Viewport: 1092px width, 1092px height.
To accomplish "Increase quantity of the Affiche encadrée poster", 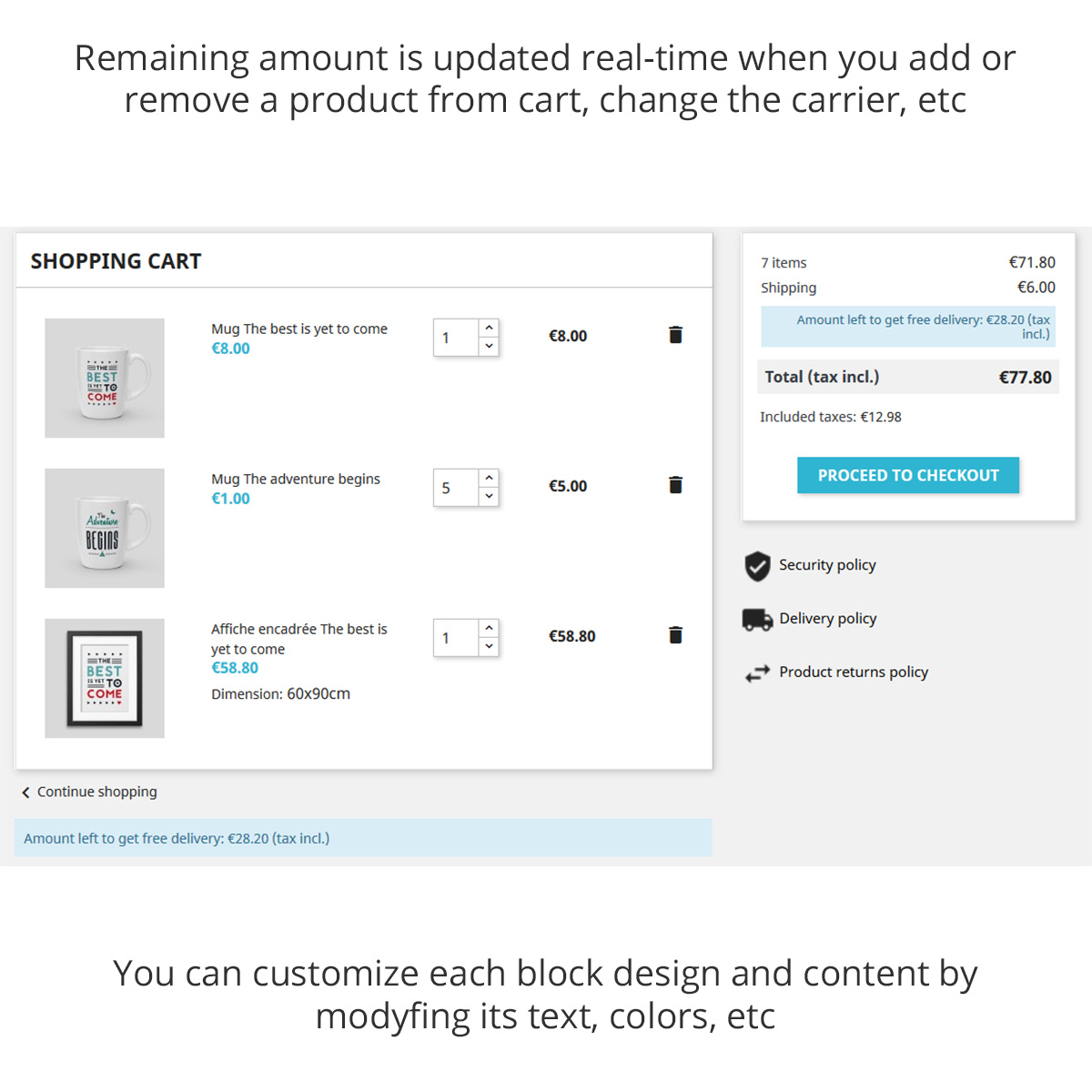I will pos(489,628).
